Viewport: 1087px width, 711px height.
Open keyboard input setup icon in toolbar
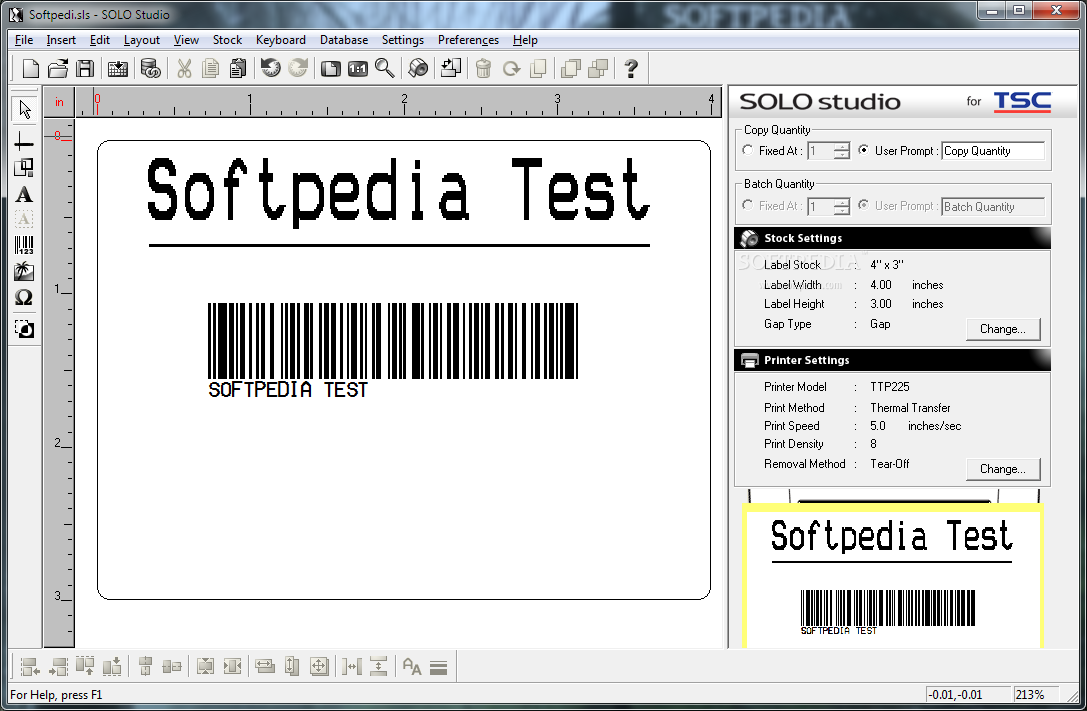tap(118, 68)
